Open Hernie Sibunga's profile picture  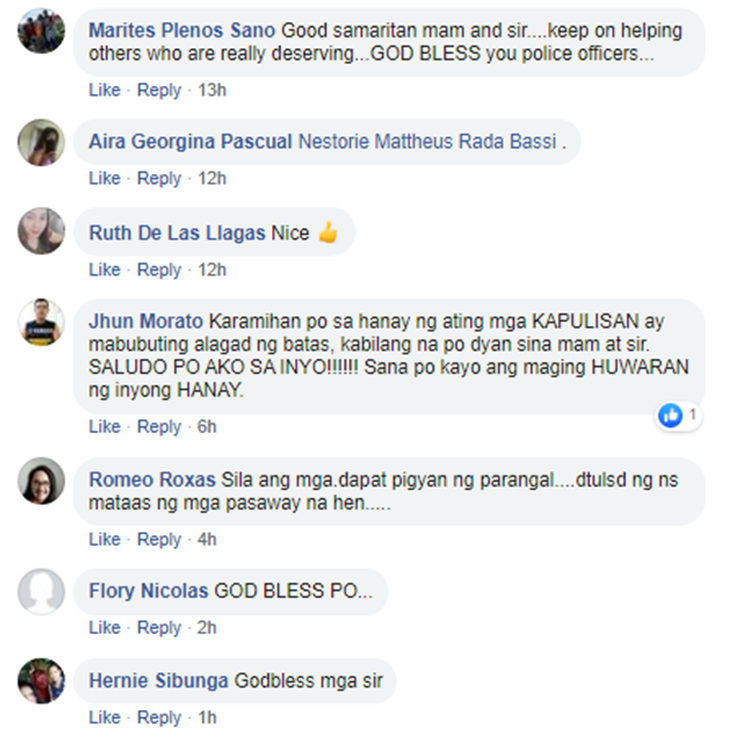41,681
